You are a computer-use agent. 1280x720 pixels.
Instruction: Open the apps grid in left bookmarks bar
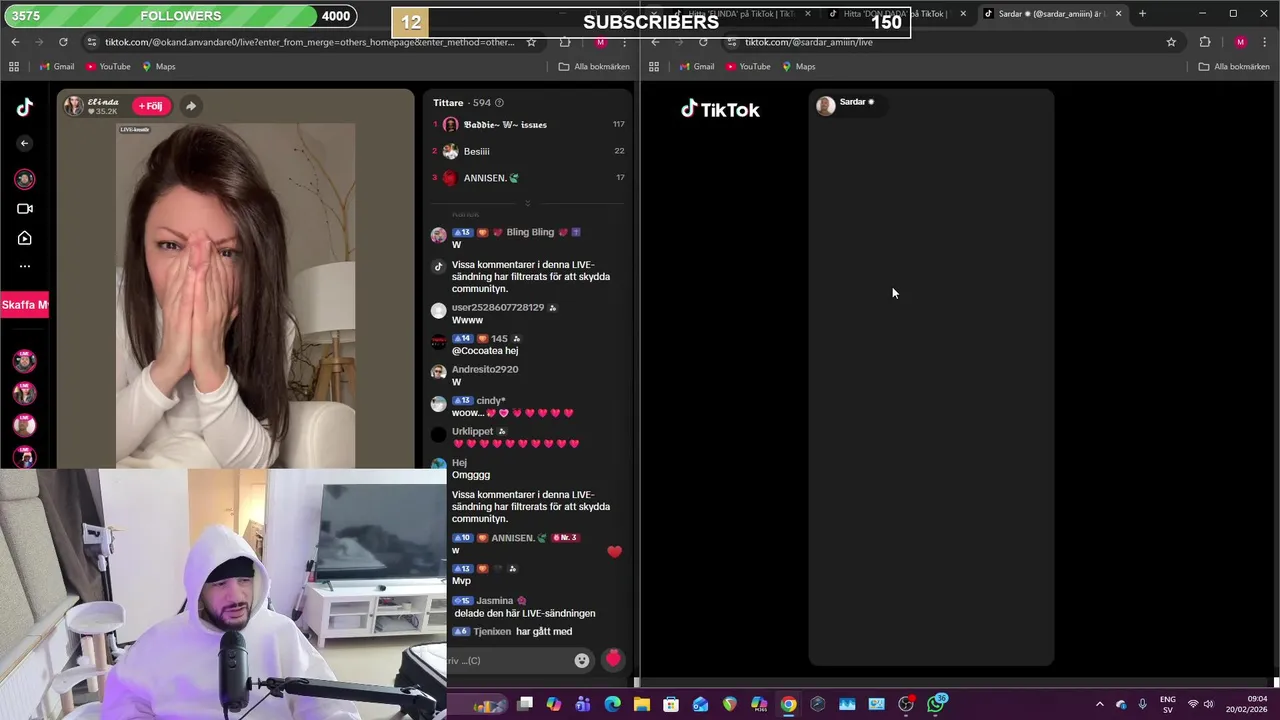click(14, 66)
